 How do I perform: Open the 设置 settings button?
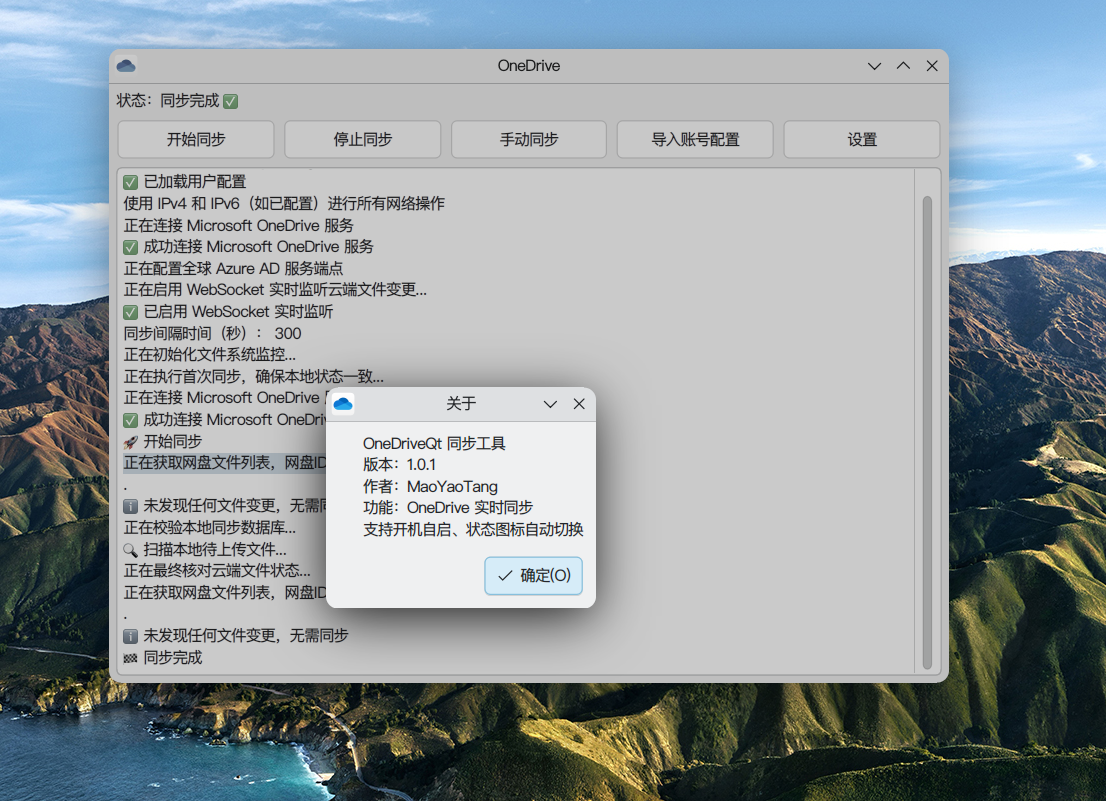862,140
